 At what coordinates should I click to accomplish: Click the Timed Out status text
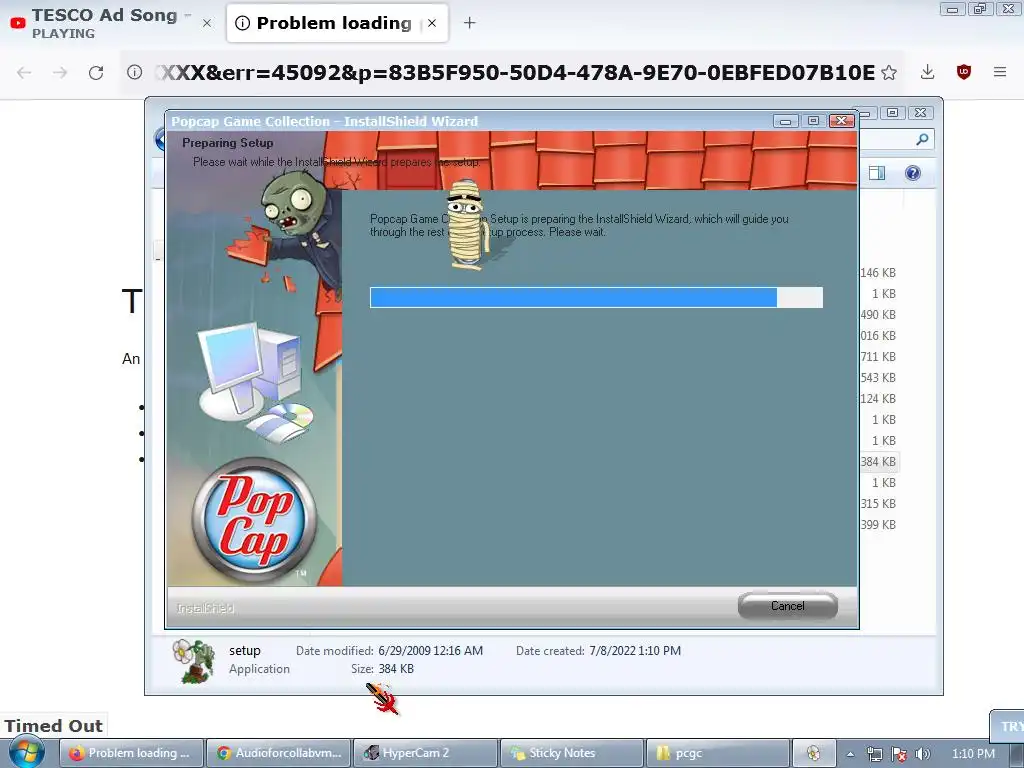pos(54,726)
